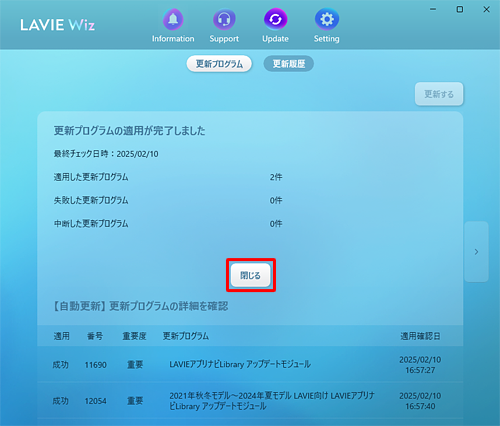The height and width of the screenshot is (426, 500).
Task: Click 成功 status for update 11690
Action: (61, 365)
